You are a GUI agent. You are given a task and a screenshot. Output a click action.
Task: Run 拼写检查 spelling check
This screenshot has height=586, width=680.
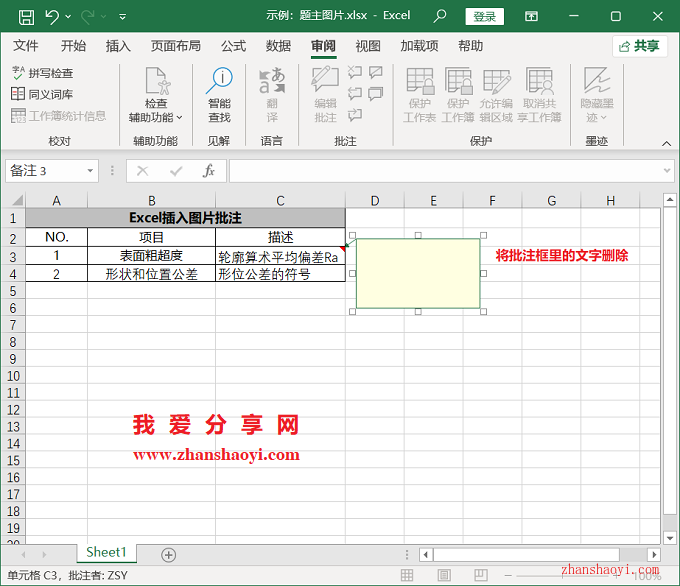(42, 73)
